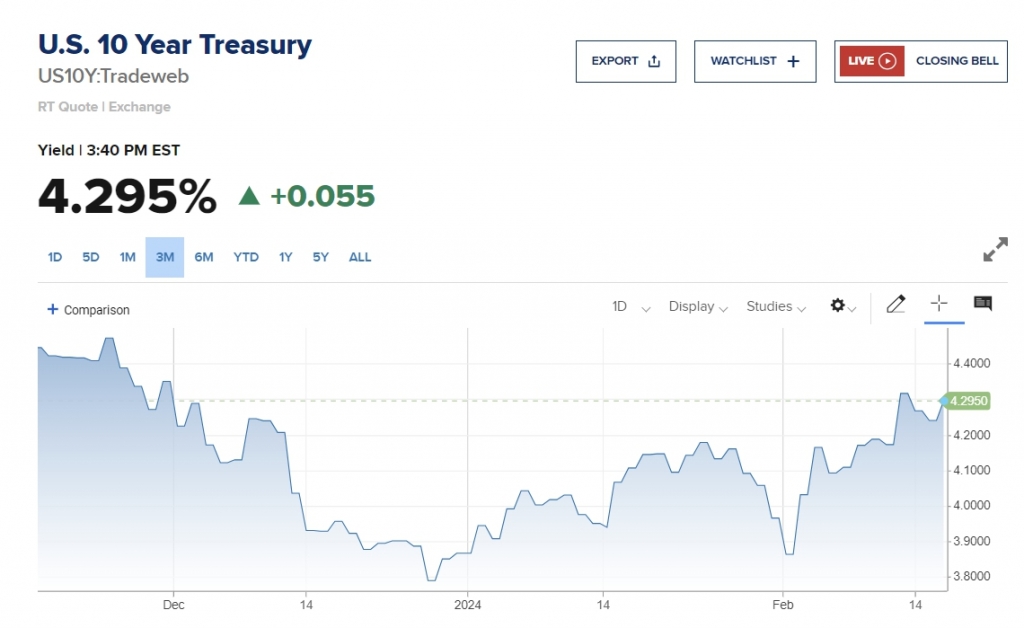Open chart settings gear icon
This screenshot has width=1024, height=628.
(x=839, y=306)
